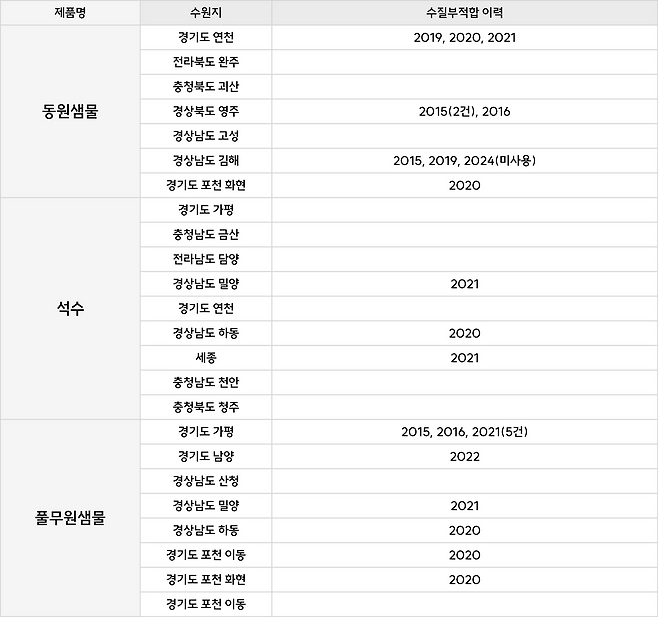The image size is (658, 617).
Task: Select the 풀무원샘물 product cell
Action: [x=70, y=518]
